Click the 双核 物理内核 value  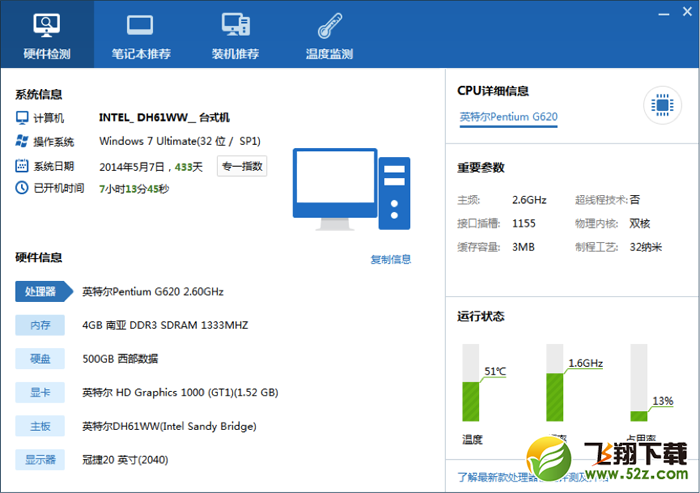(640, 223)
